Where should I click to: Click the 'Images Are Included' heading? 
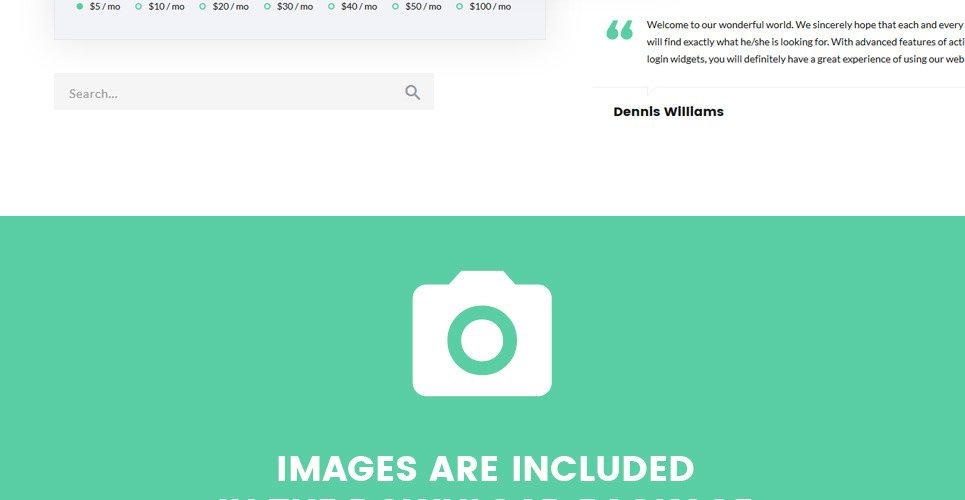click(485, 468)
